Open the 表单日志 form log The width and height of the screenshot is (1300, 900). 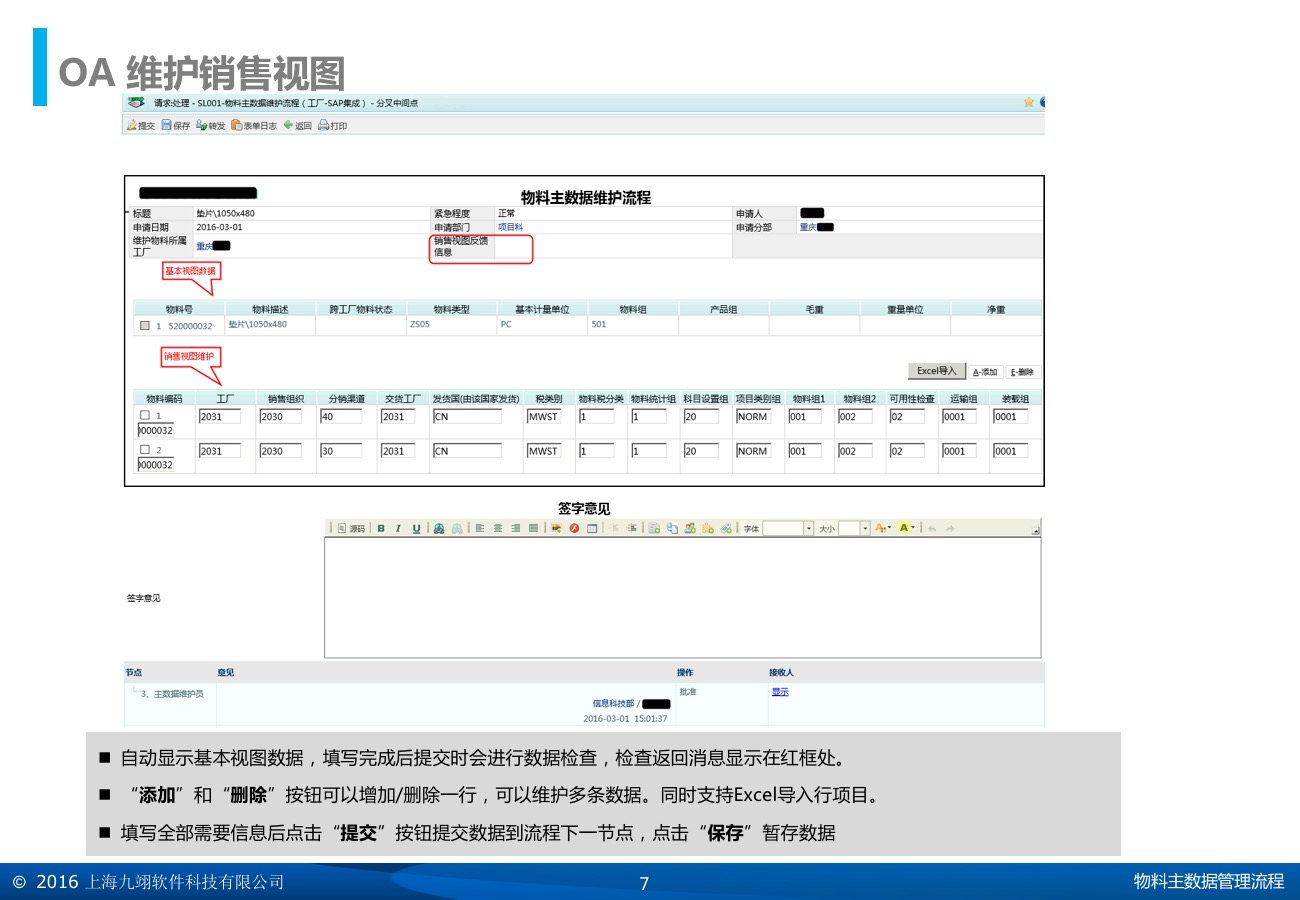click(254, 126)
